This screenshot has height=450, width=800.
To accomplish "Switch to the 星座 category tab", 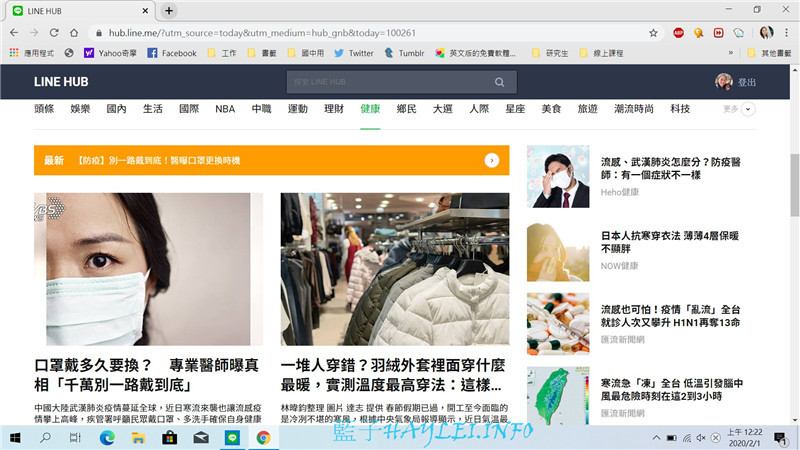I will 515,109.
